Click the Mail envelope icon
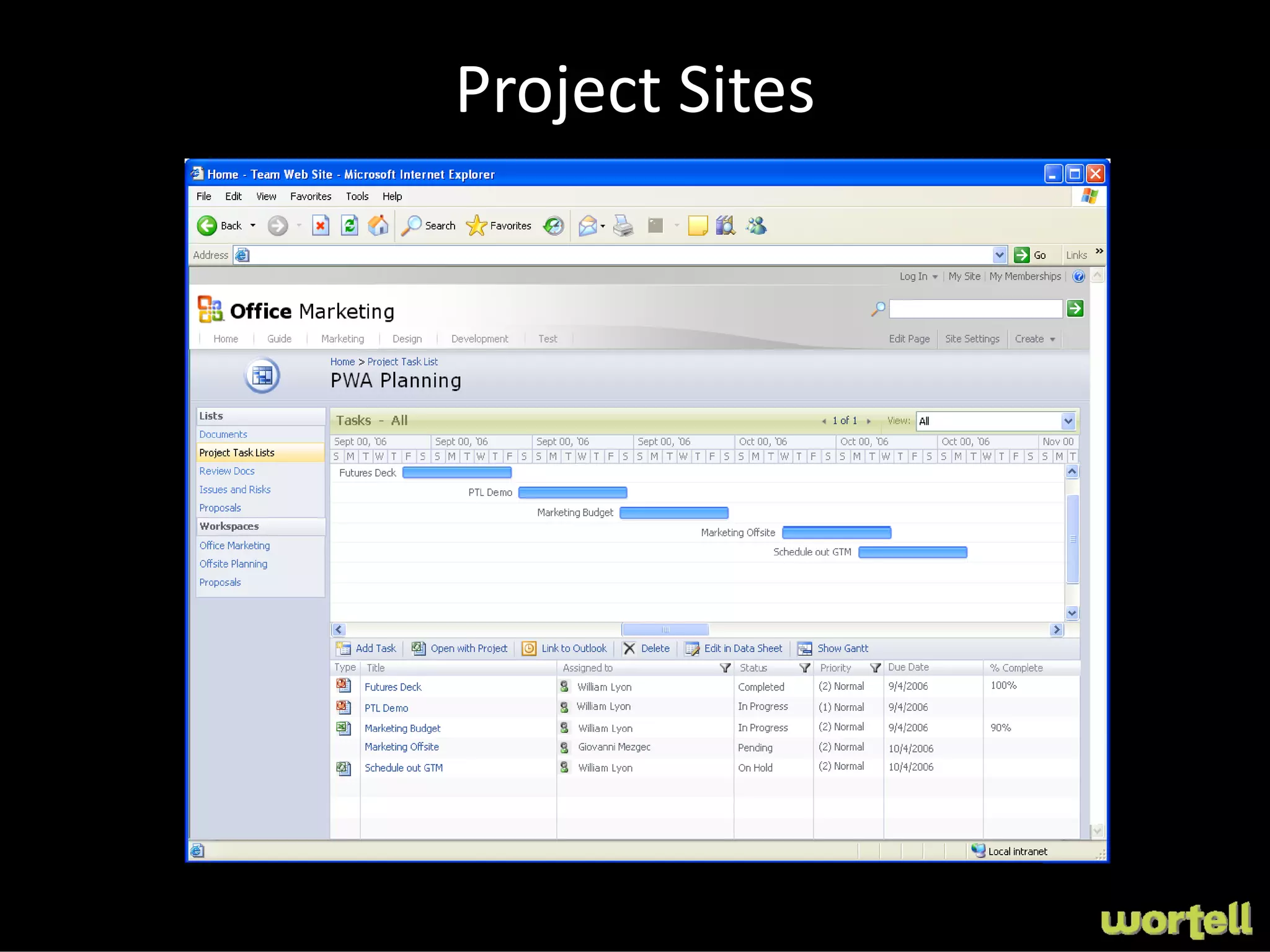This screenshot has height=952, width=1270. 587,226
